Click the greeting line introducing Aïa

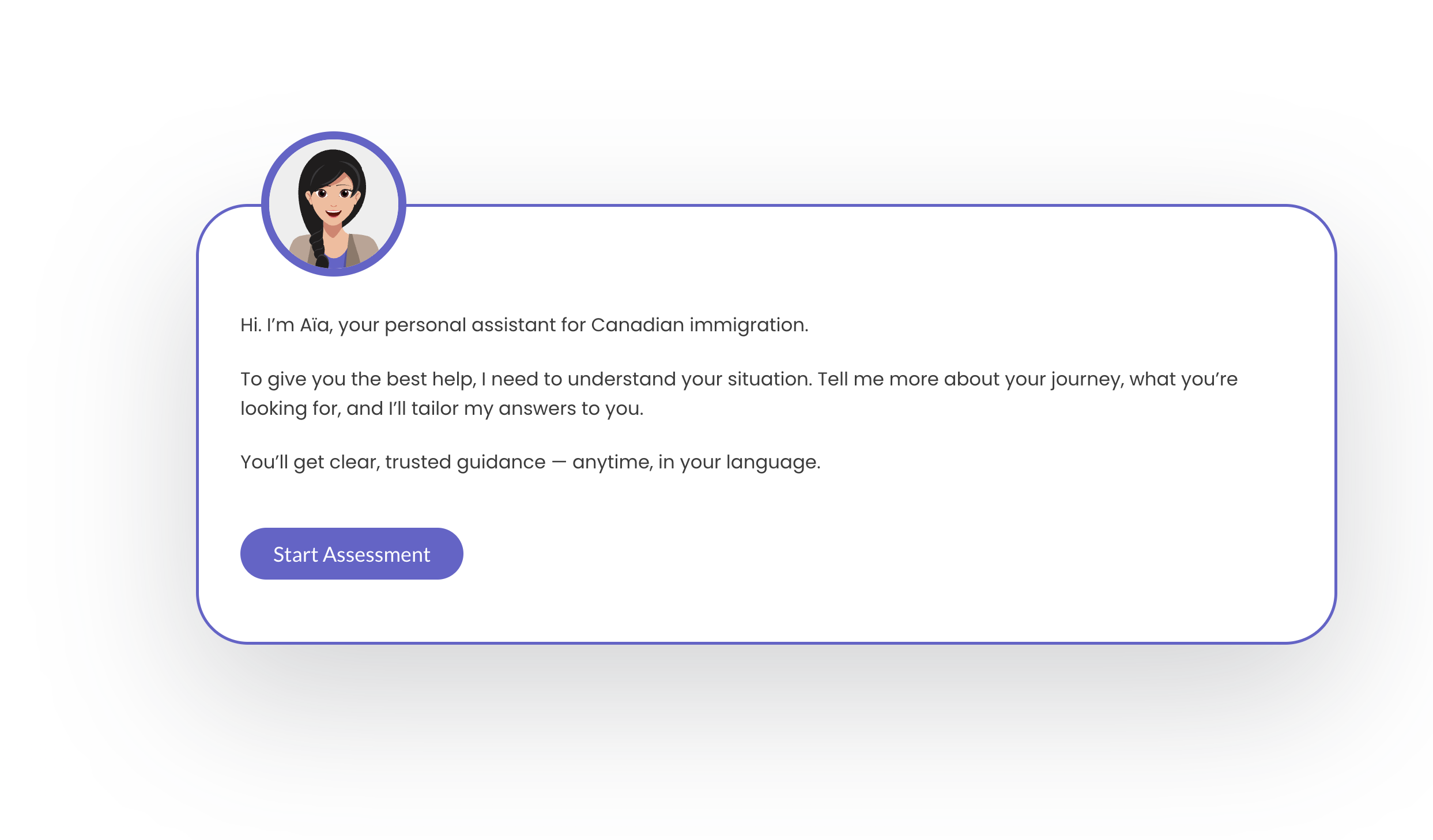coord(523,325)
